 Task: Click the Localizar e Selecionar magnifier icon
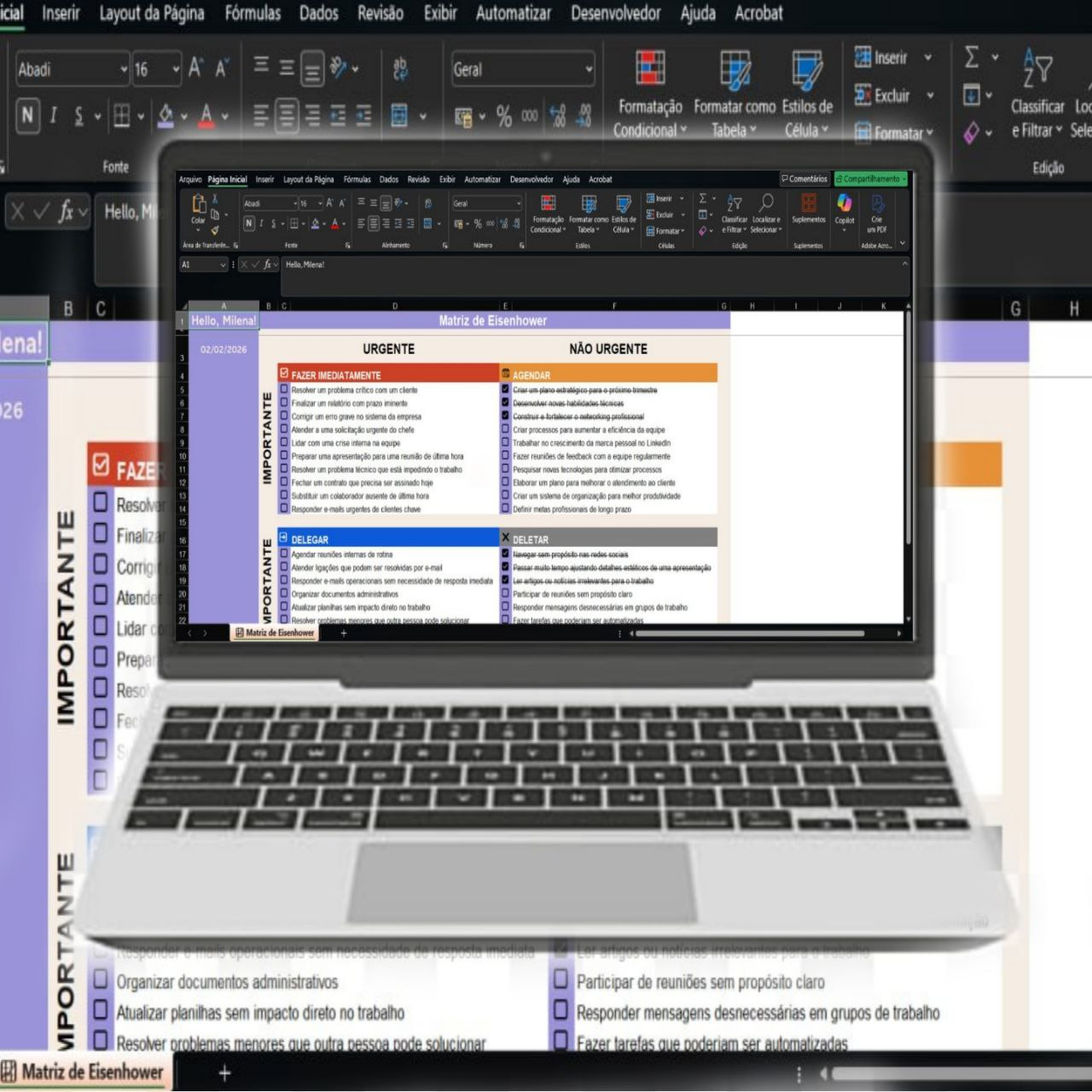pyautogui.click(x=766, y=203)
